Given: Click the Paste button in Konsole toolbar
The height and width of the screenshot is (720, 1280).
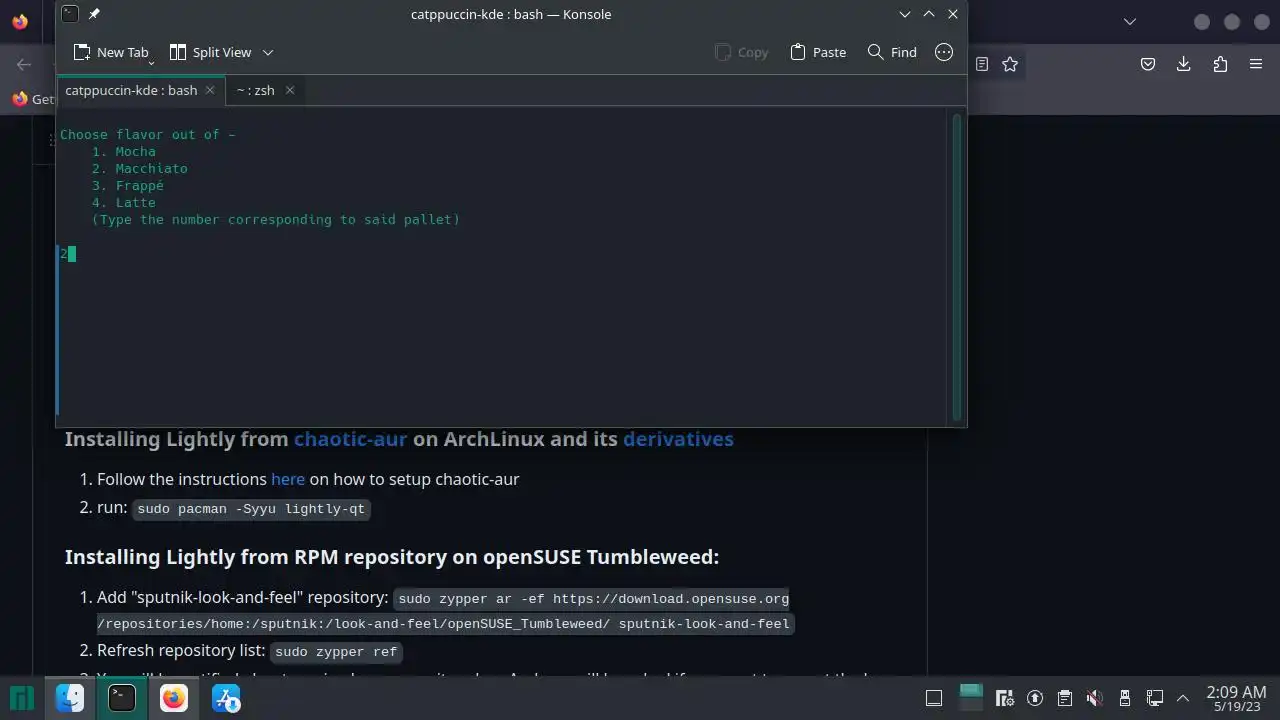Looking at the screenshot, I should pyautogui.click(x=818, y=52).
